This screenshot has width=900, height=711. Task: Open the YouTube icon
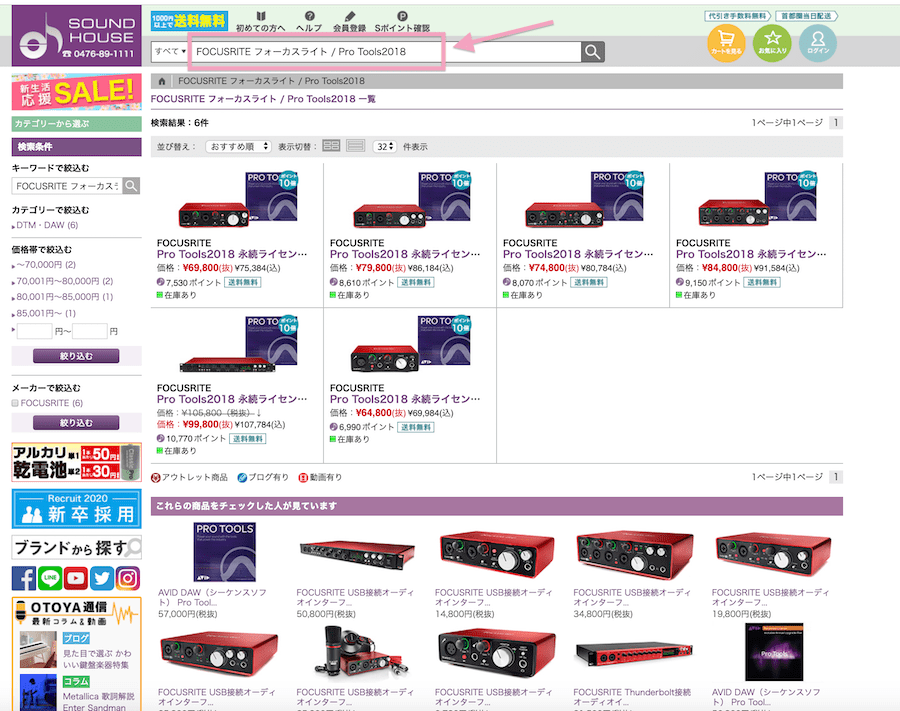coord(76,578)
